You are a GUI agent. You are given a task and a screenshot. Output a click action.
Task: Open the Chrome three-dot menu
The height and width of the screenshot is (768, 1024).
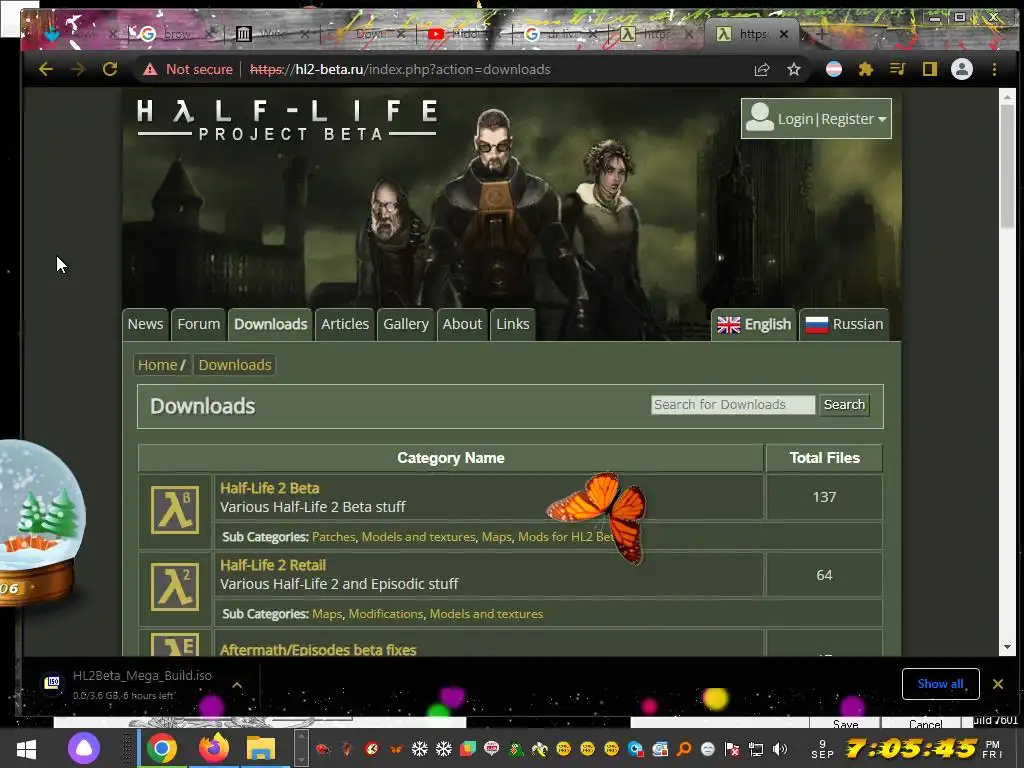[x=994, y=69]
